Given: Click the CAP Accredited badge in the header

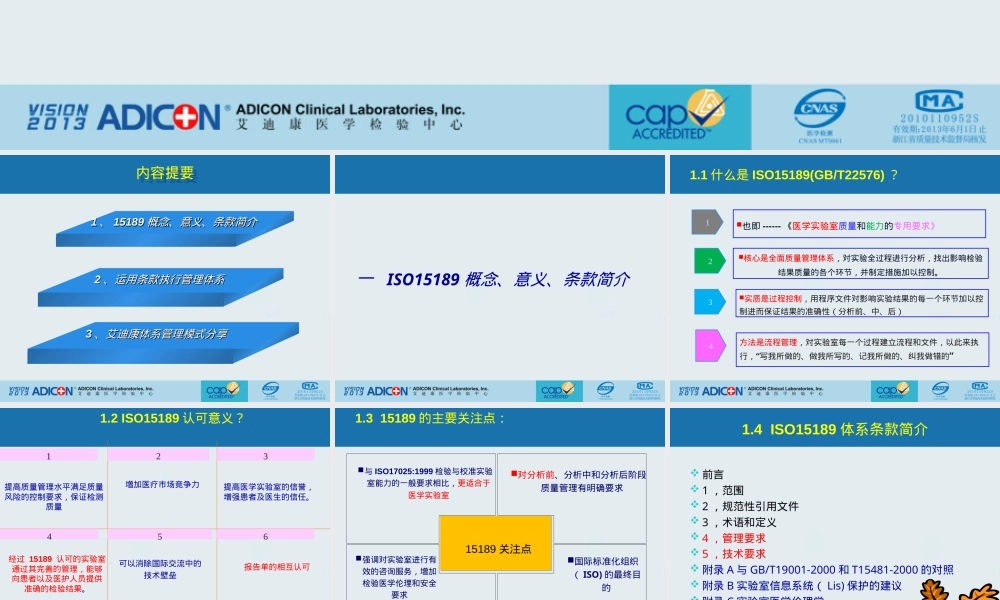Looking at the screenshot, I should tap(680, 117).
